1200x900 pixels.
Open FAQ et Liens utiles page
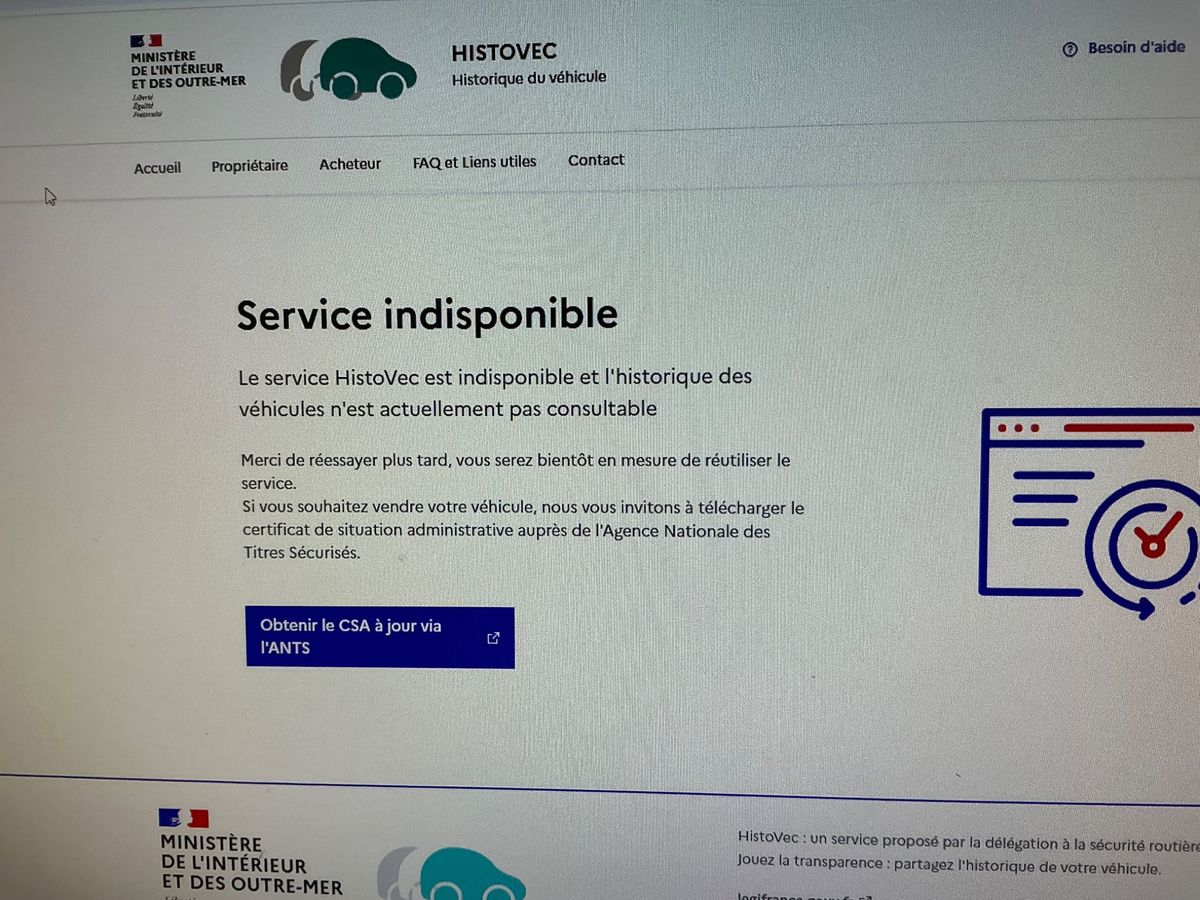[474, 162]
